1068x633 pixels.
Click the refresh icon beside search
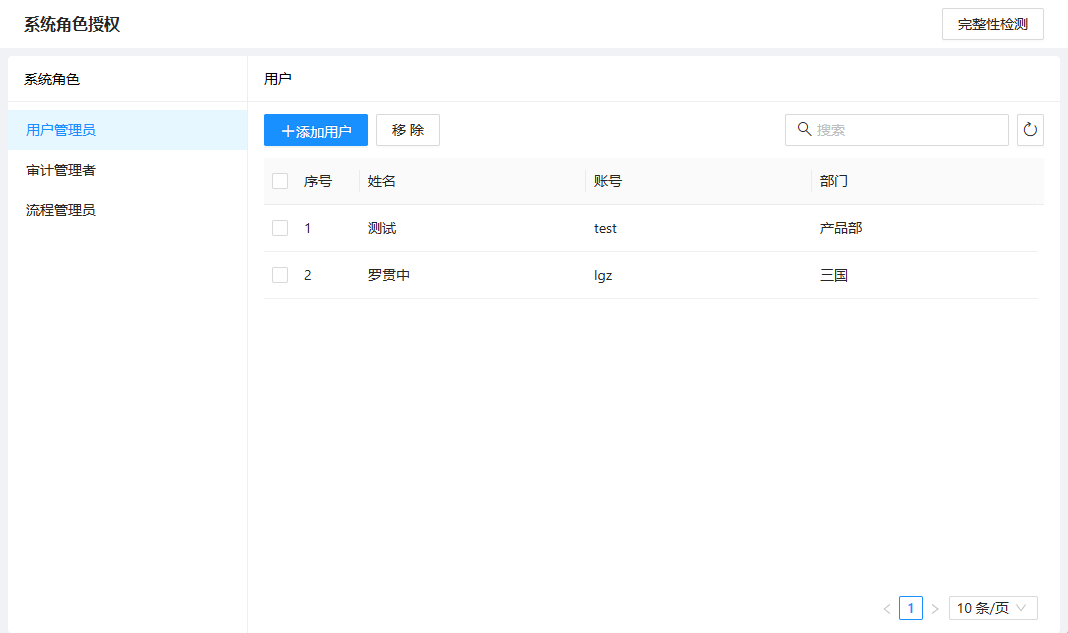(1030, 129)
